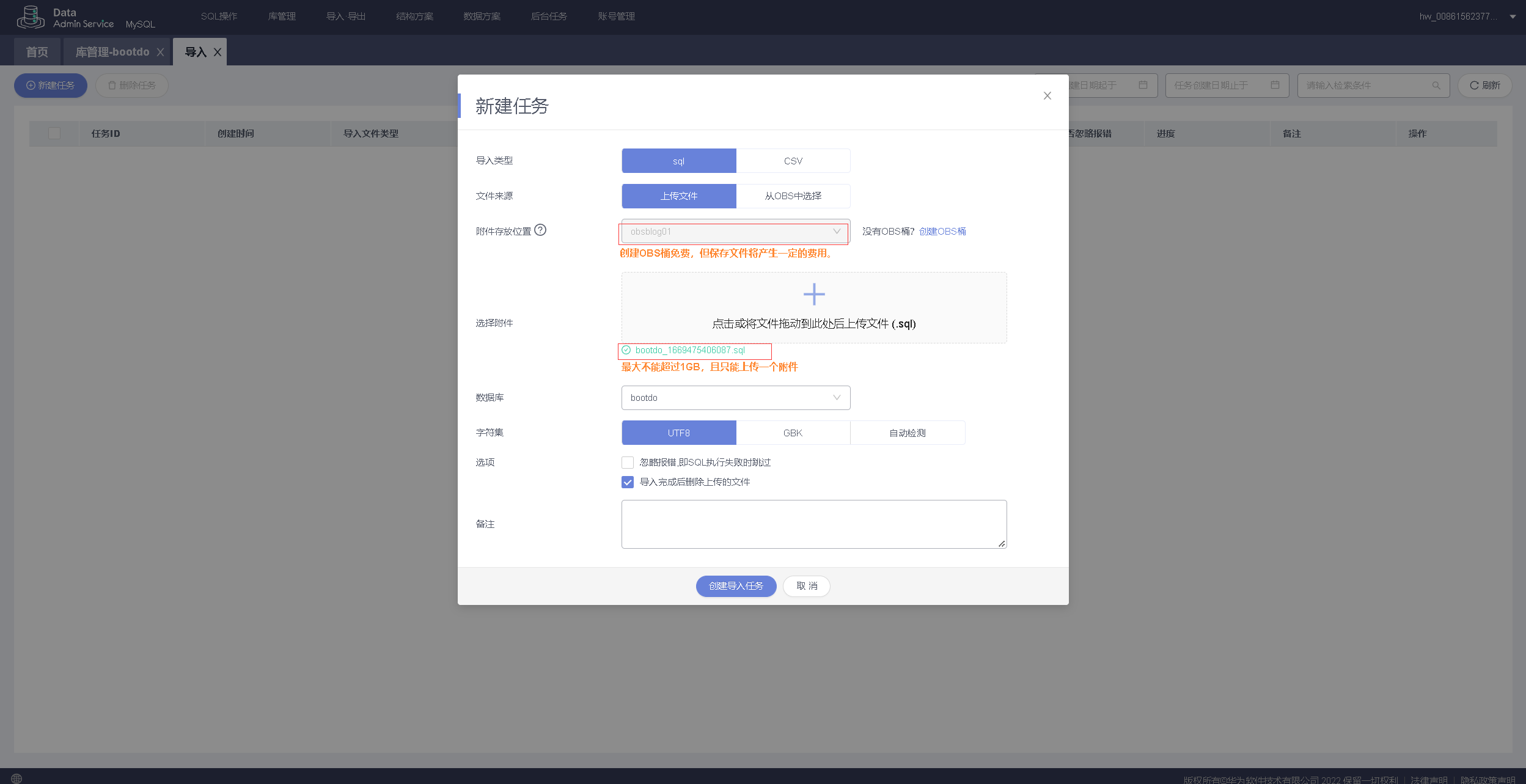Open the 后台任务 menu
The width and height of the screenshot is (1526, 784).
tap(548, 16)
